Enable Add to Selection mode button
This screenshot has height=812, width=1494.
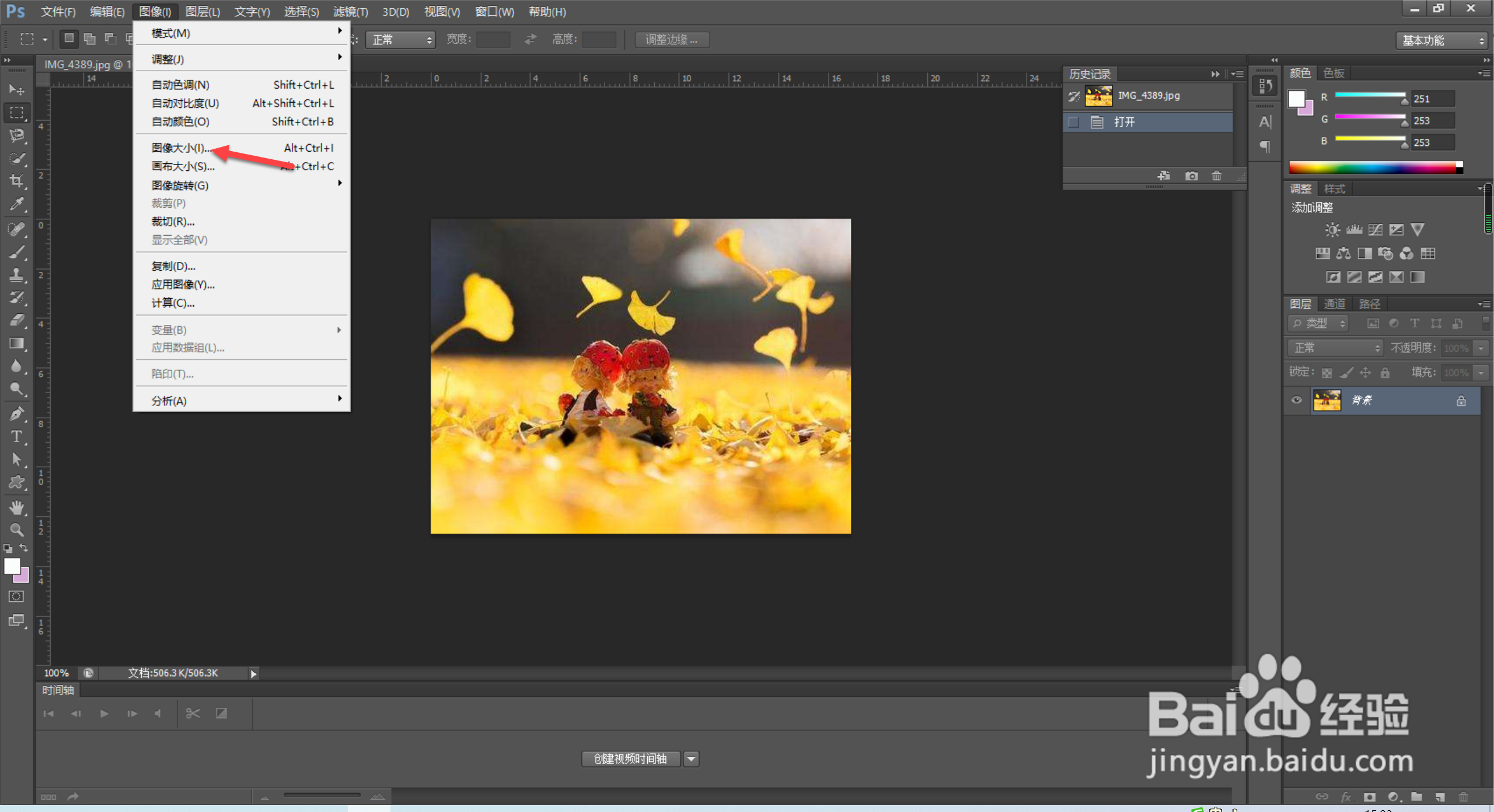89,38
